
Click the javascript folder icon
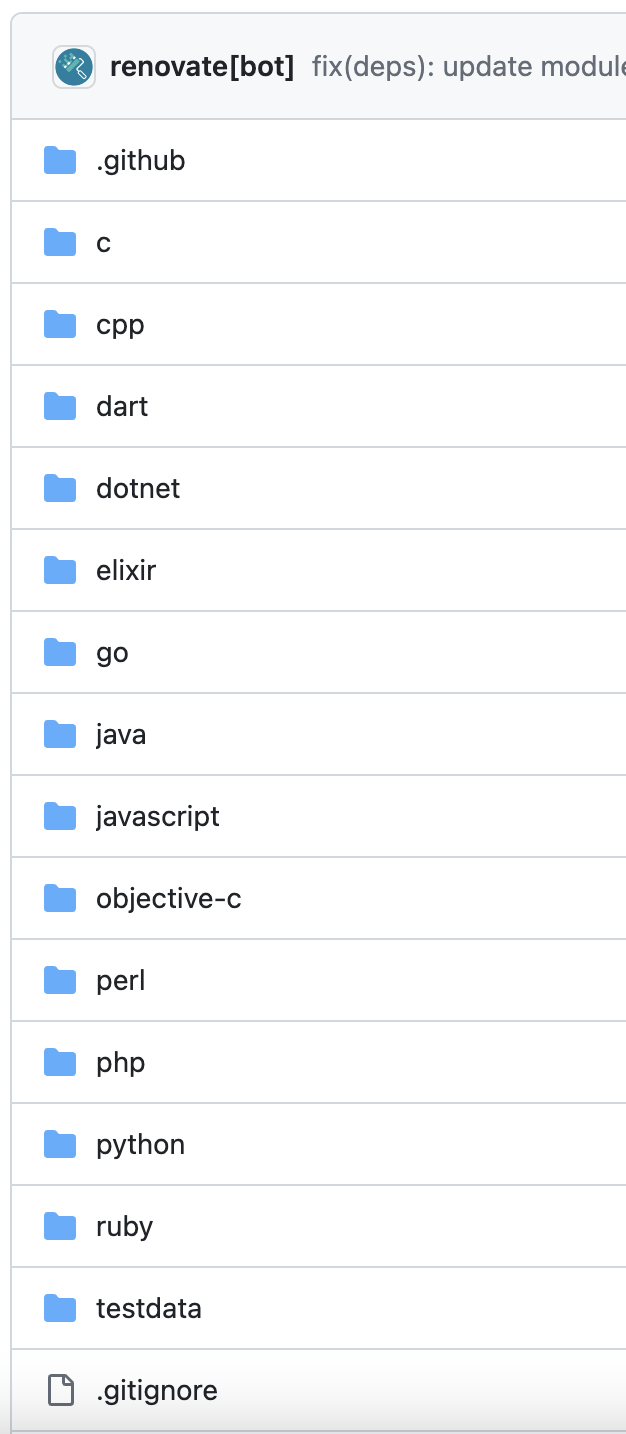pos(60,816)
